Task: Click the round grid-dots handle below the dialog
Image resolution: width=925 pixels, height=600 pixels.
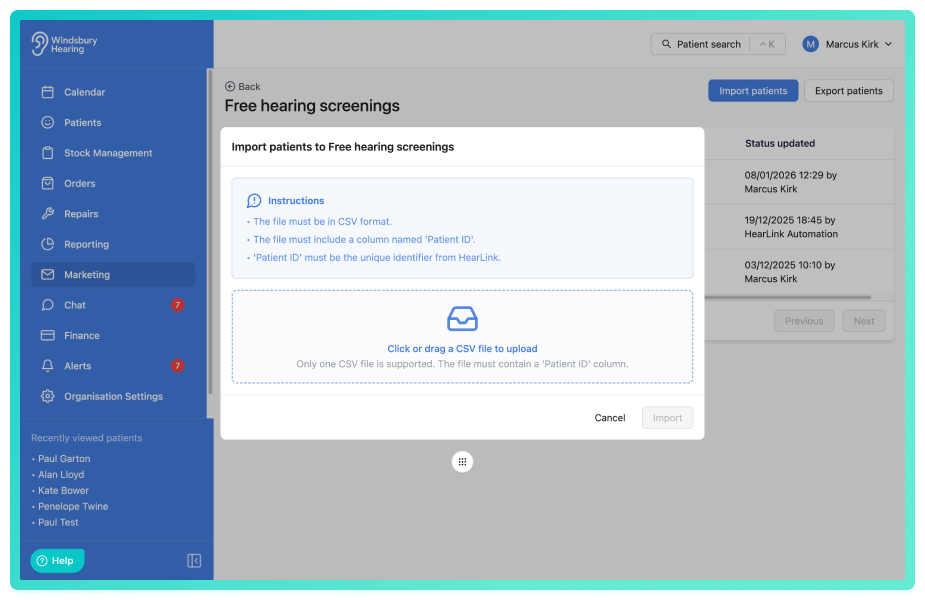Action: (x=462, y=462)
